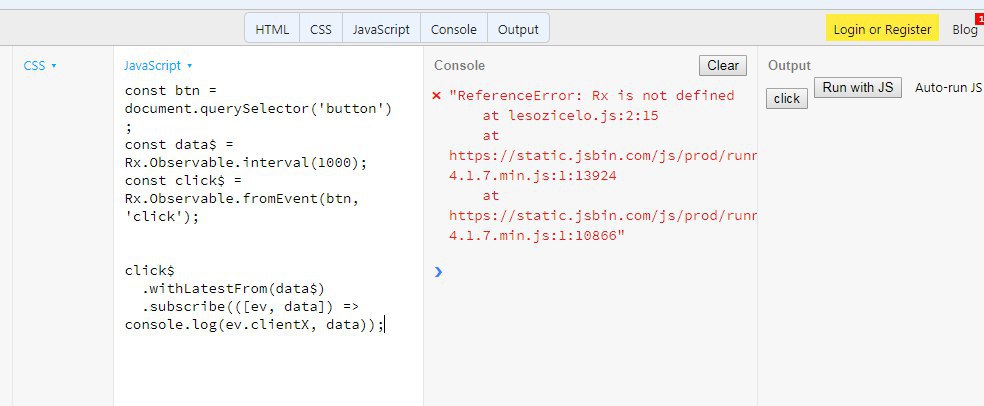Screen dimensions: 984x406
Task: Click the red error X icon
Action: [x=437, y=95]
